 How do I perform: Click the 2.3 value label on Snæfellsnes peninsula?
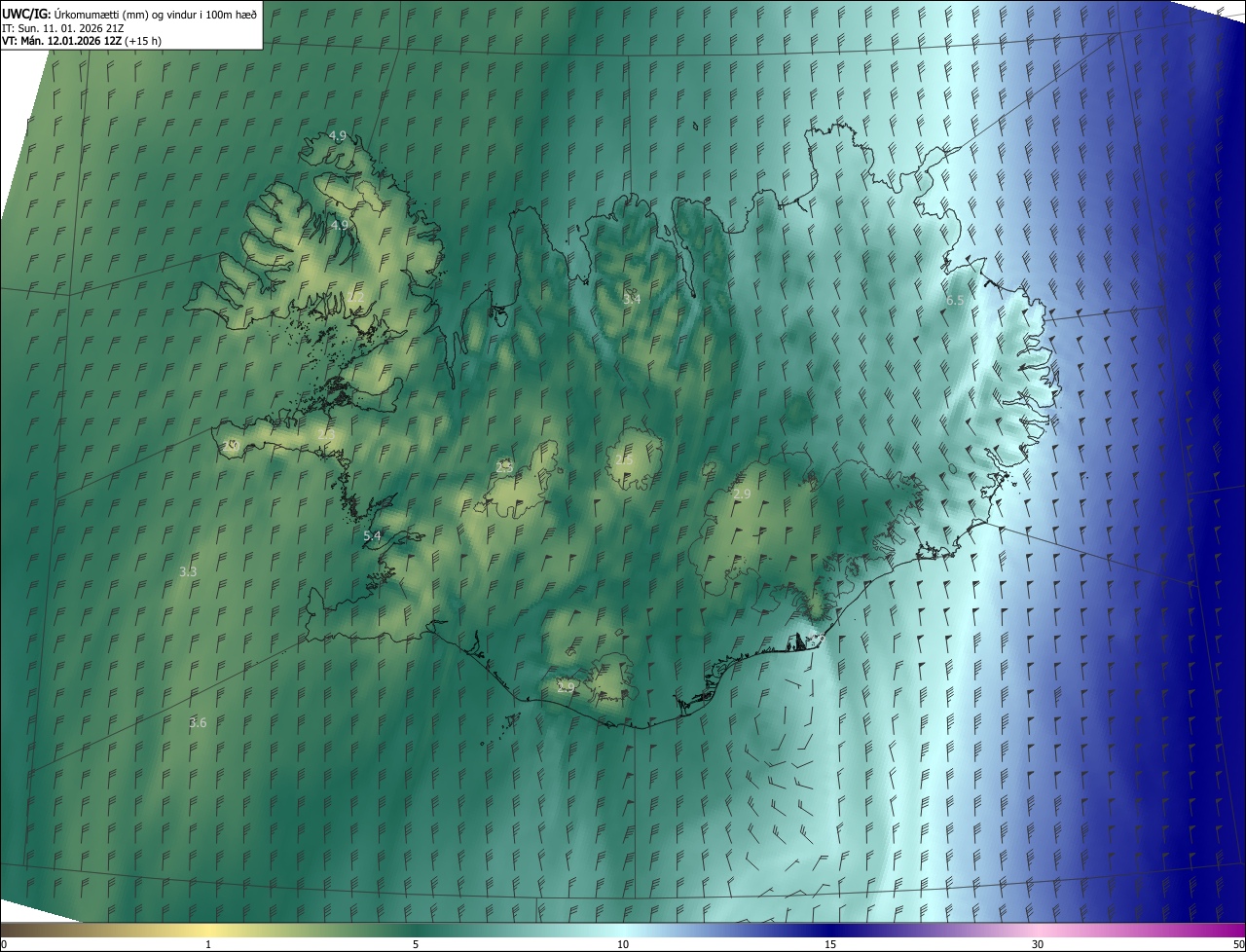326,432
